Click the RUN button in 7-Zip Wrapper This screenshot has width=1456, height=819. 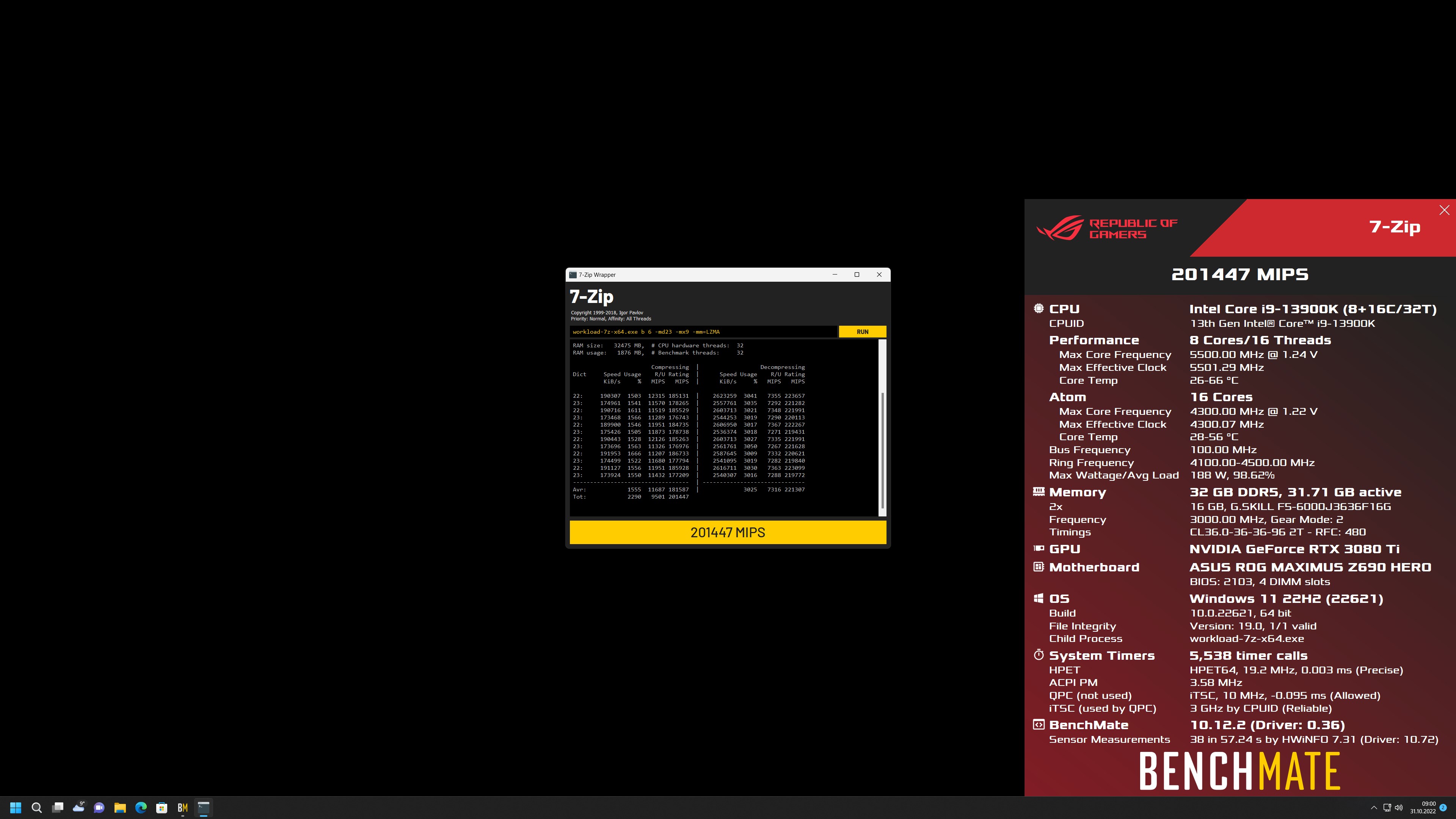click(862, 332)
